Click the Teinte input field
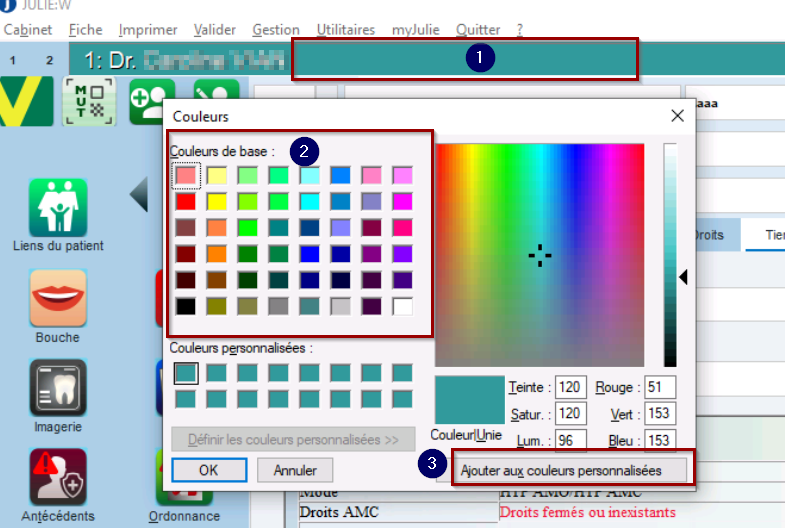785x528 pixels. [570, 387]
